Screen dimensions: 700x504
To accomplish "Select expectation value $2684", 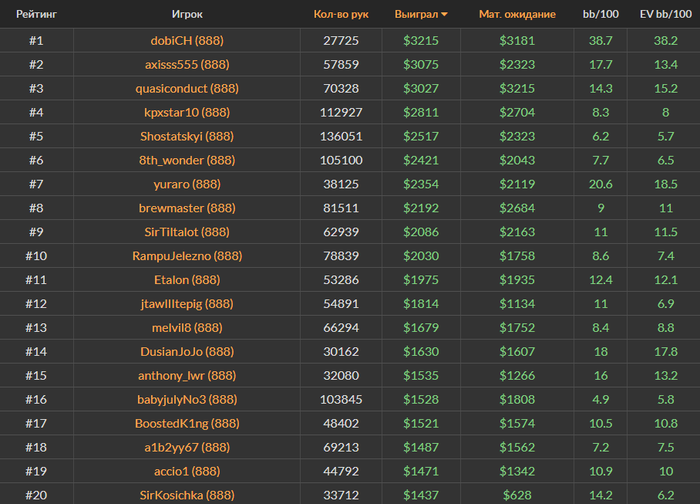I will [x=517, y=208].
